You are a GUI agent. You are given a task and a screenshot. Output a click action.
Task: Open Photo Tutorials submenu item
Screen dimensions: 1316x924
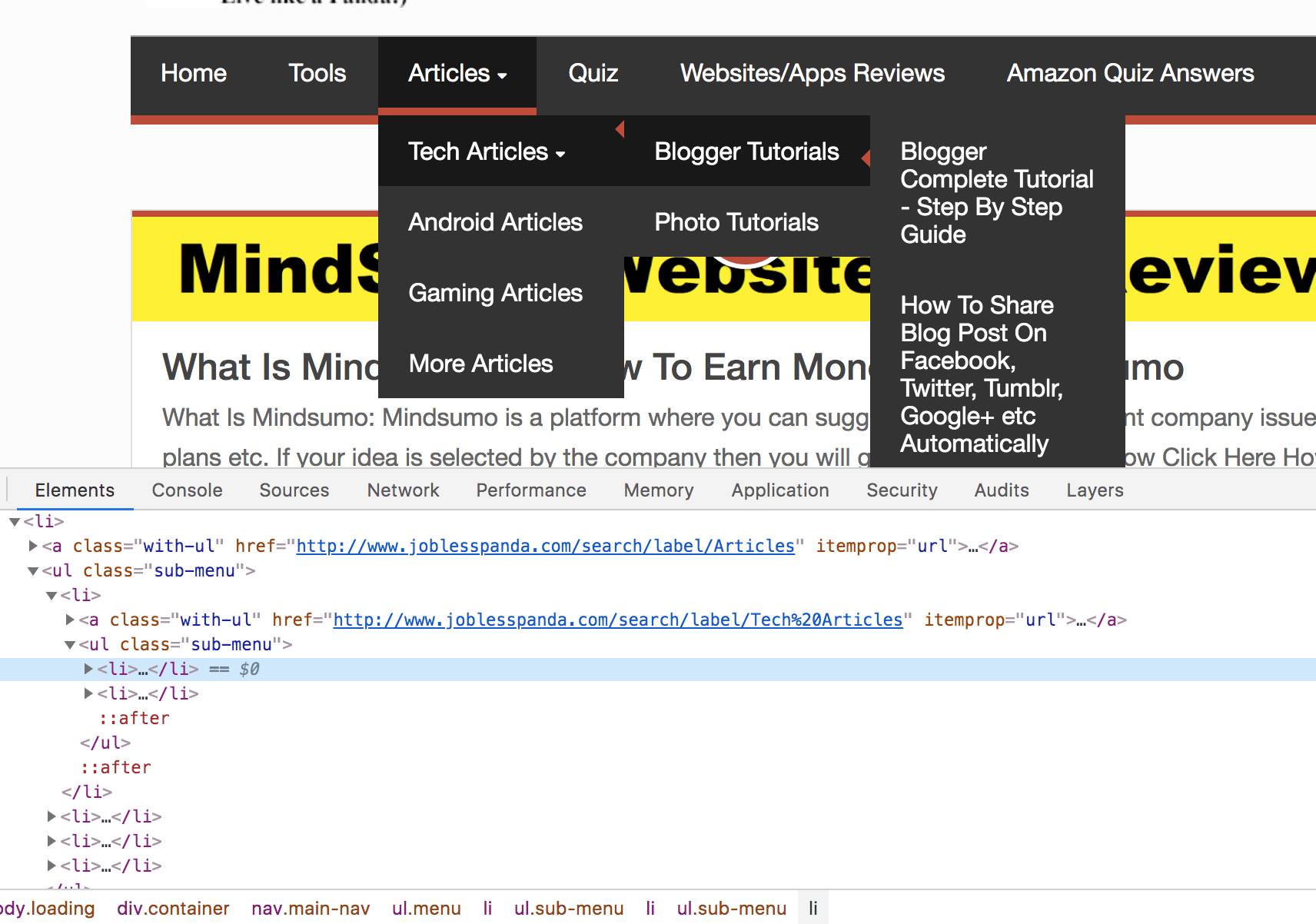click(736, 222)
